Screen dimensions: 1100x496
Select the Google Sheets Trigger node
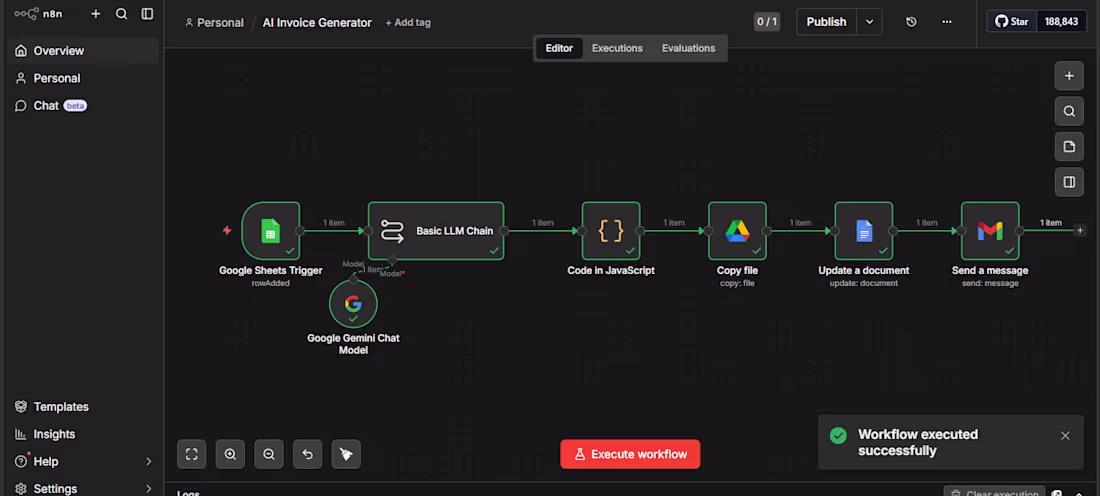271,231
